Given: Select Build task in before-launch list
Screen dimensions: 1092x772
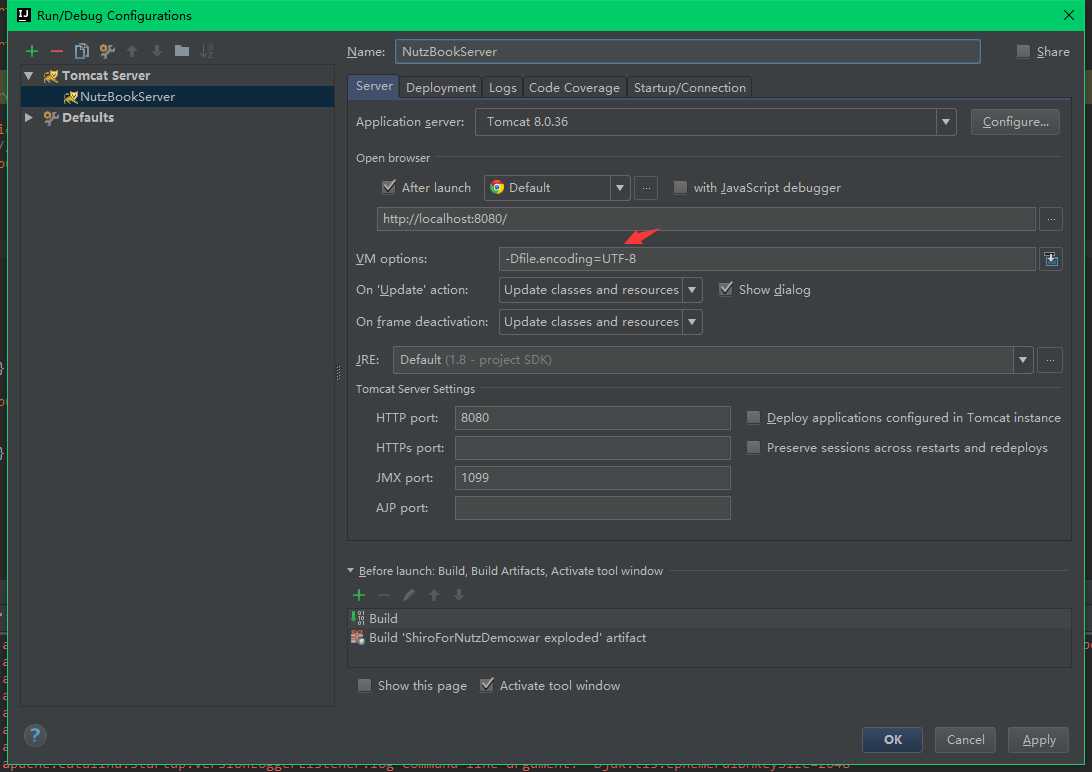Looking at the screenshot, I should 708,618.
